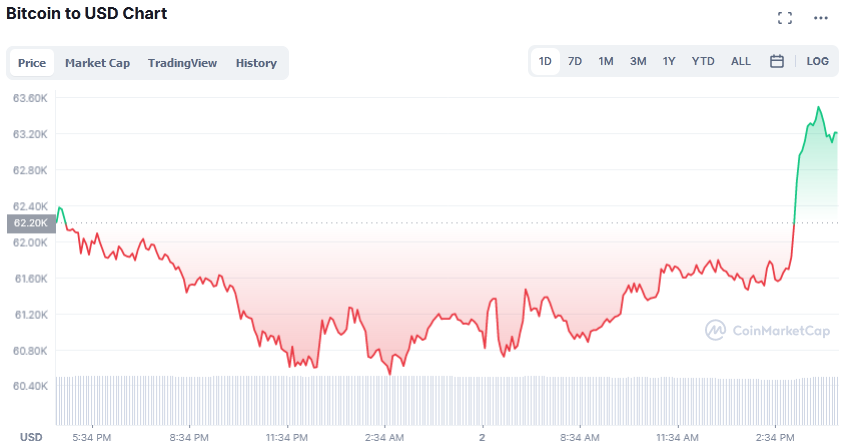
Task: Choose the 1Y time range
Action: point(669,61)
